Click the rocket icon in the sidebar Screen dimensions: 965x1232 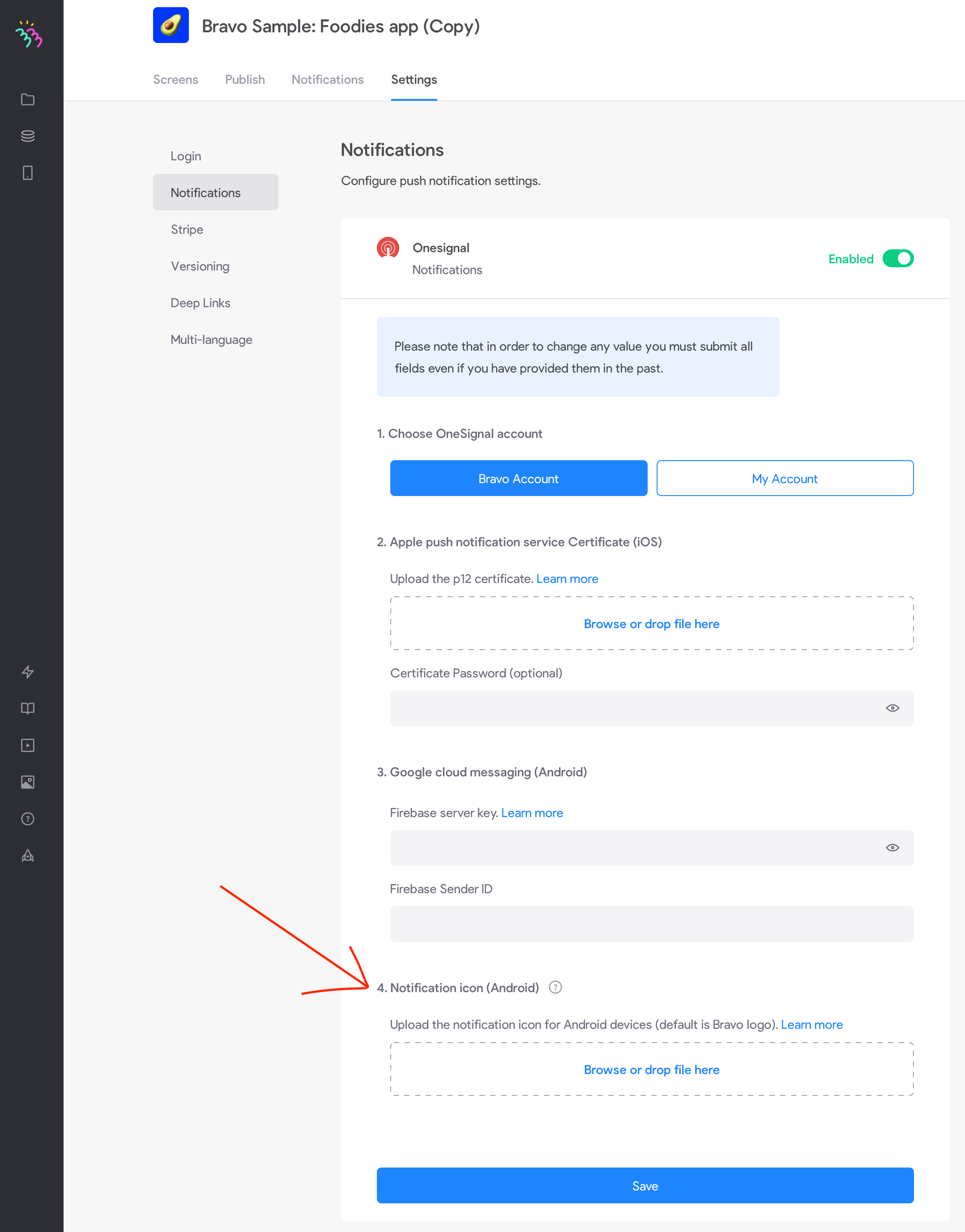click(28, 856)
